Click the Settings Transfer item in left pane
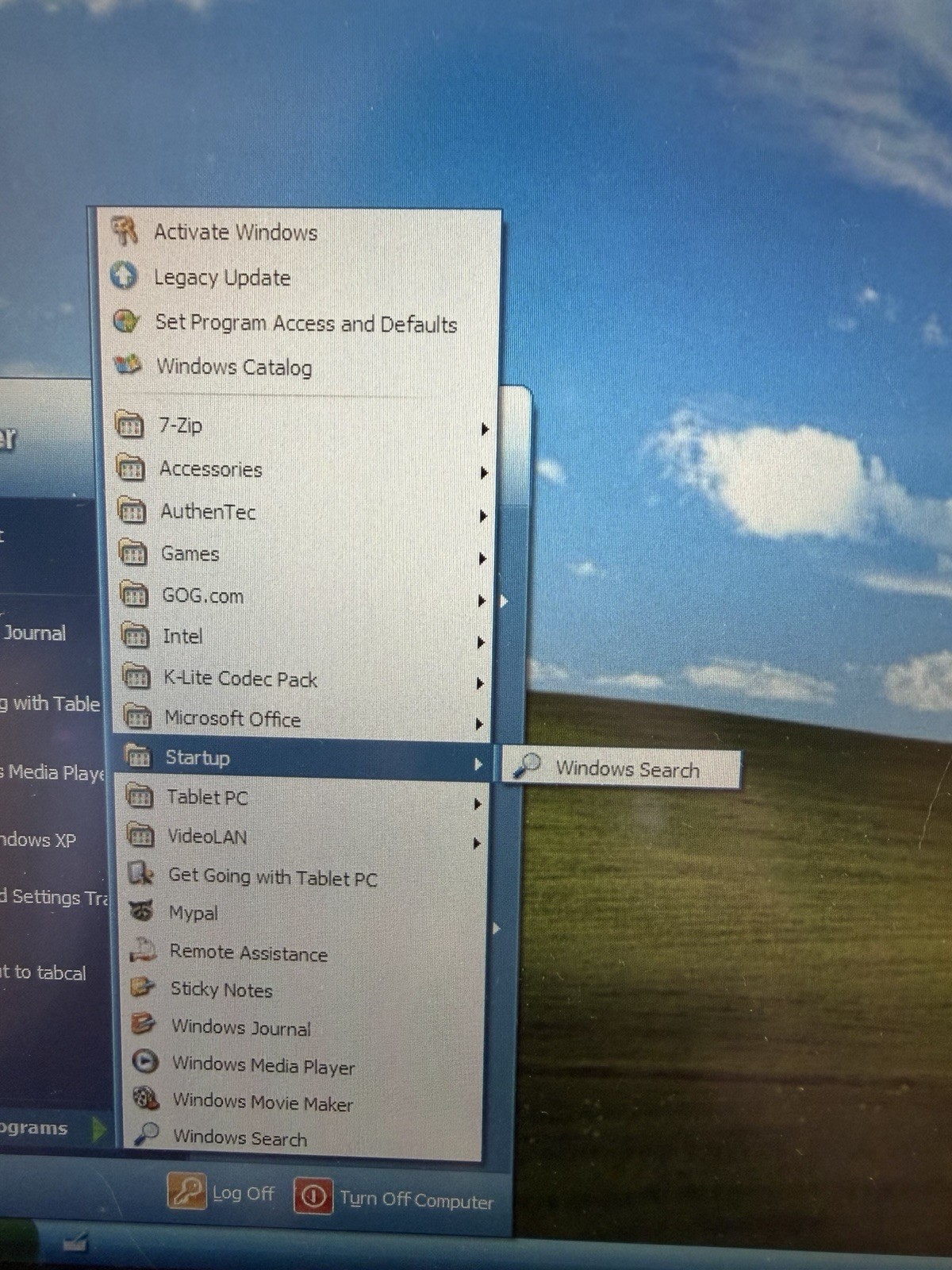Screen dimensions: 952x1270 (54, 897)
